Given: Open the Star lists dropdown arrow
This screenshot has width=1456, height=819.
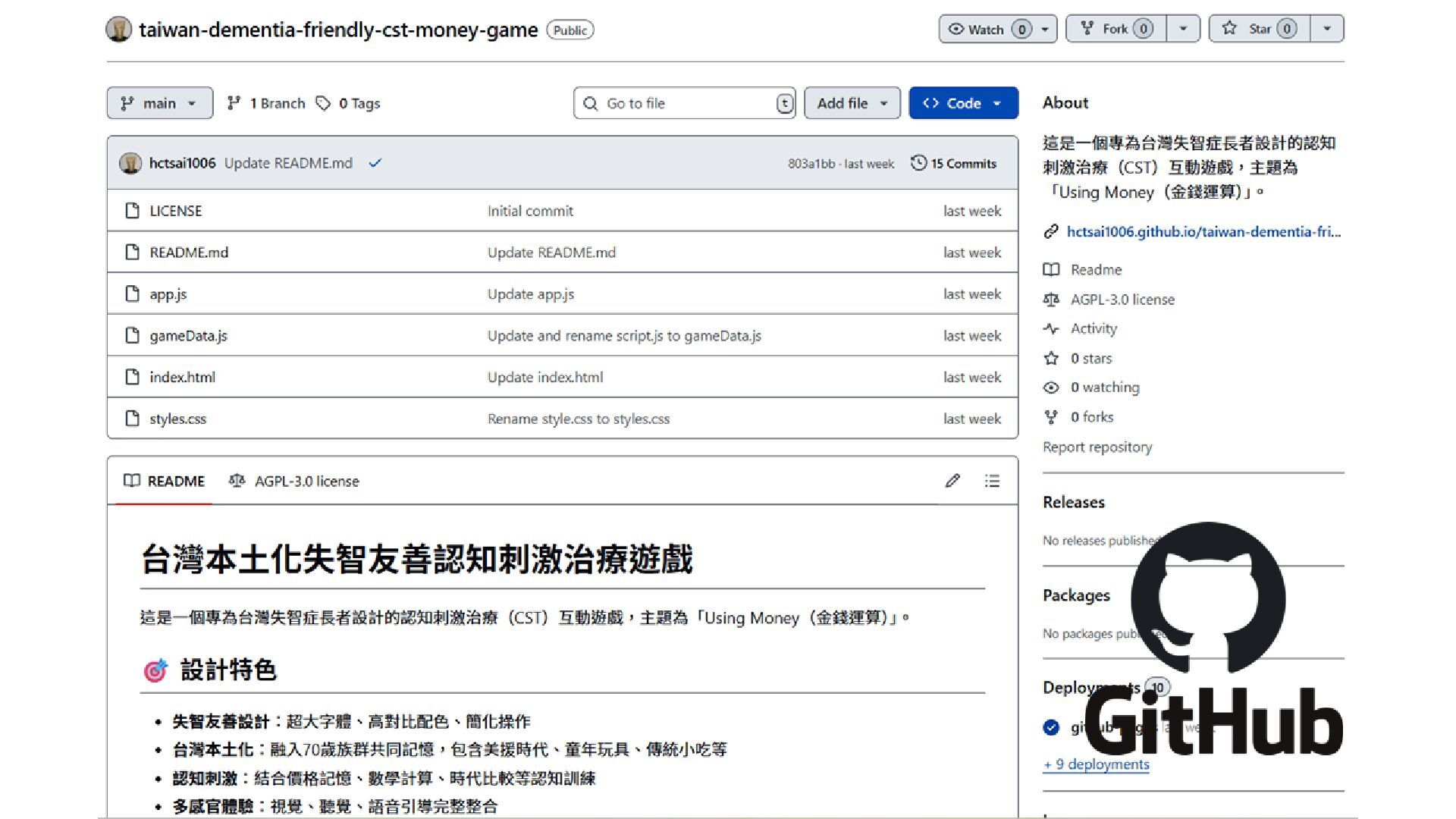Looking at the screenshot, I should 1327,29.
